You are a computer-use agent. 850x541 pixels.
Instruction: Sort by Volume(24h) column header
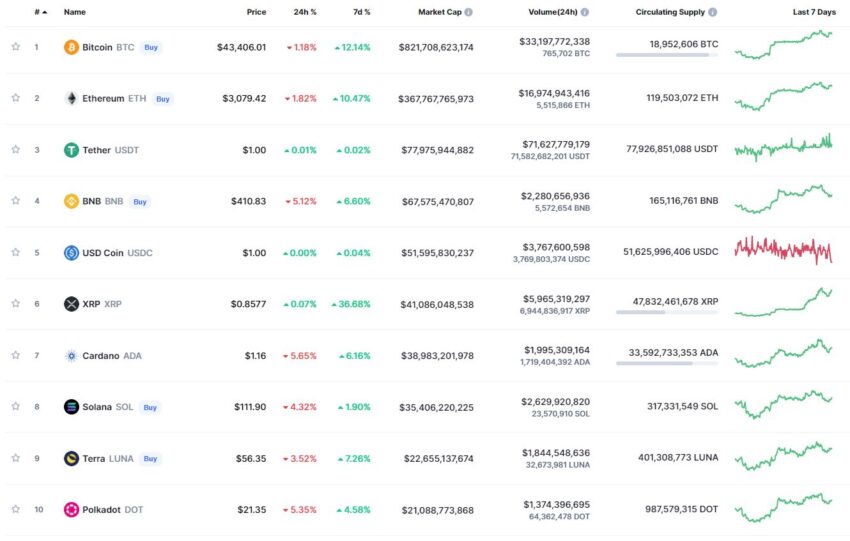coord(553,12)
